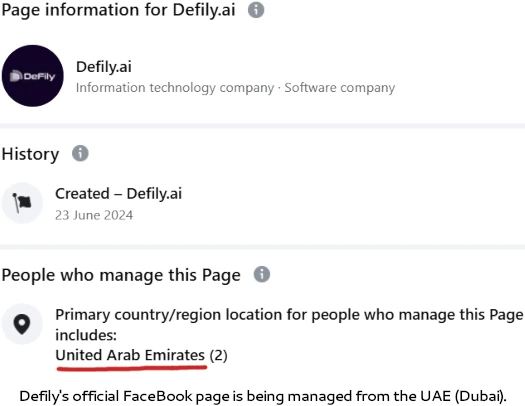Click People who manage this Page heading
Screen dimensions: 525x406
(121, 275)
